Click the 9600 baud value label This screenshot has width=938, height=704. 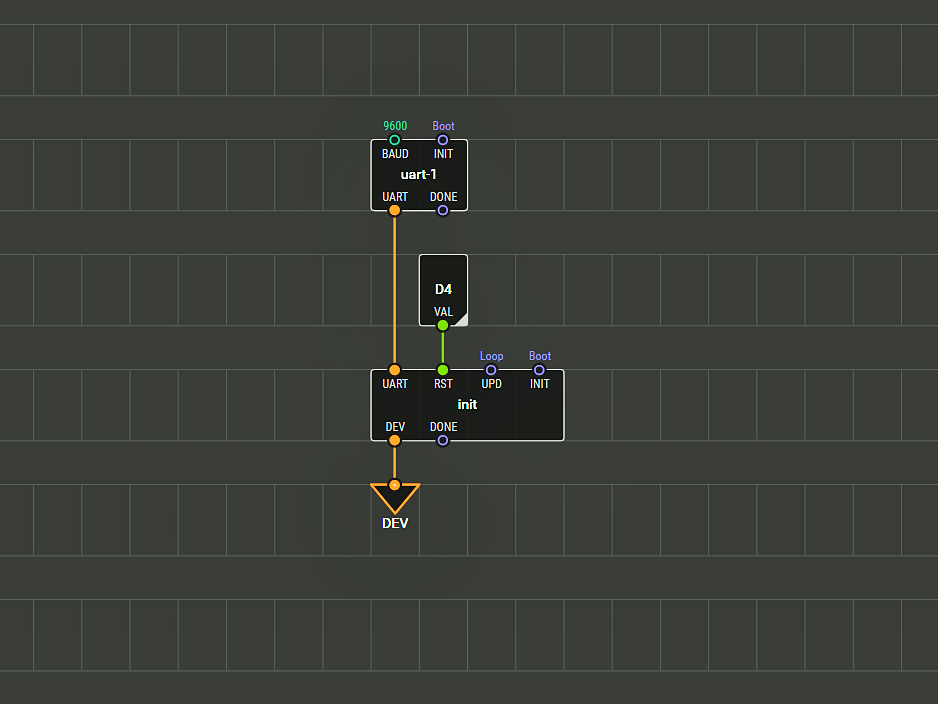tap(395, 126)
